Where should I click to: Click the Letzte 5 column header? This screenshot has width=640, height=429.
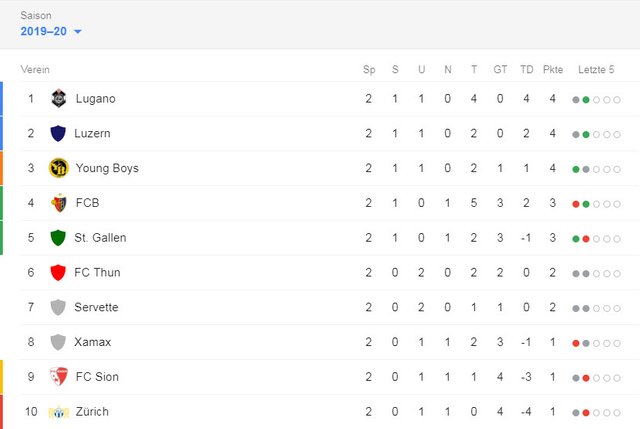596,69
